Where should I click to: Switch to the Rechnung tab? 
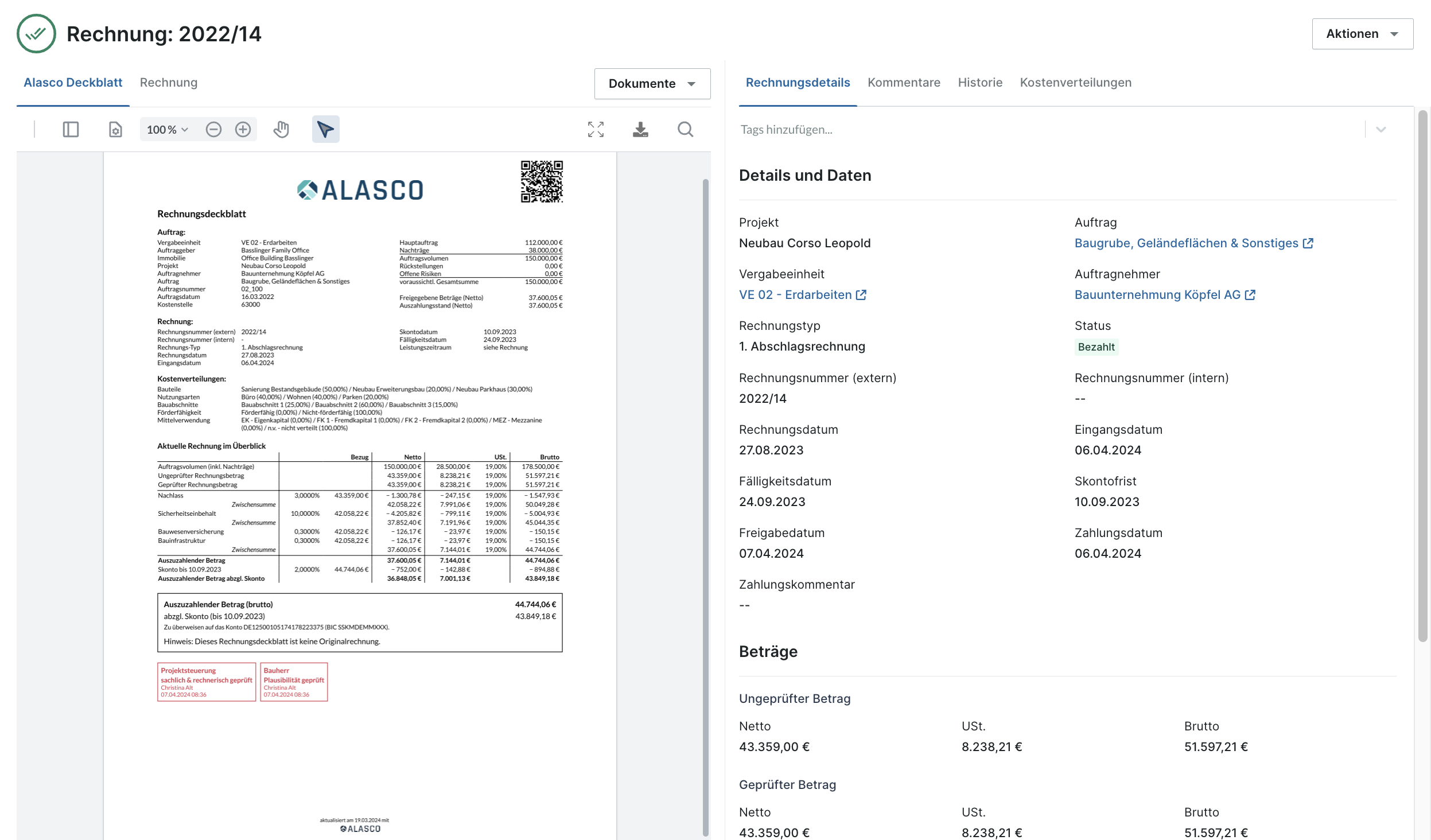coord(169,83)
